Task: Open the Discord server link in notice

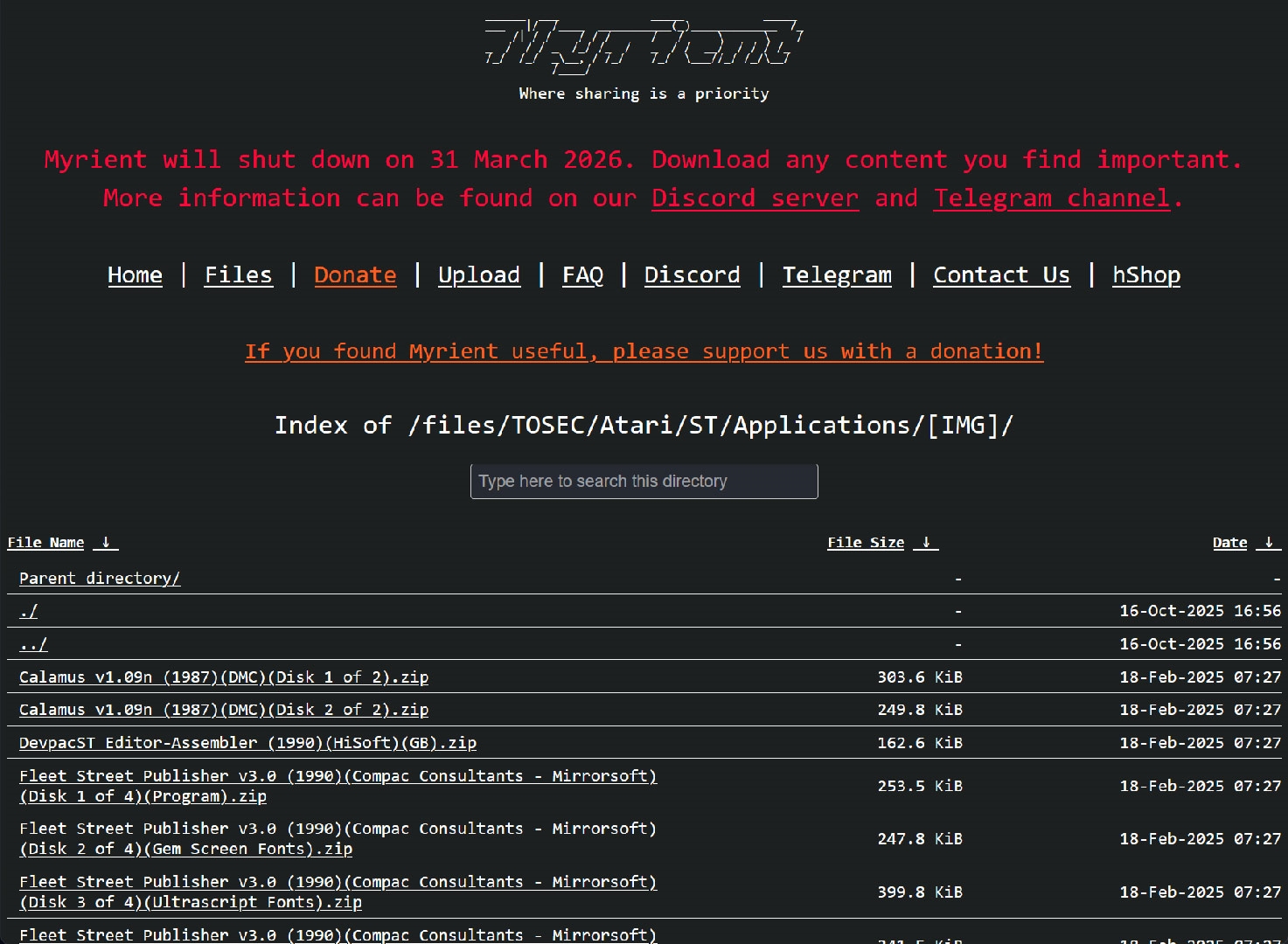Action: tap(755, 198)
